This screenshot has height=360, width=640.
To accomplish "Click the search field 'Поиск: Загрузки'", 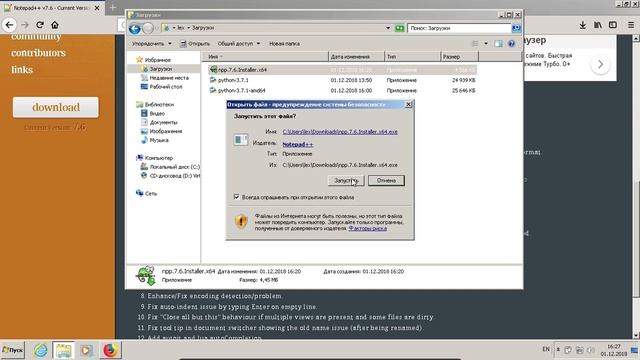I will pos(459,28).
